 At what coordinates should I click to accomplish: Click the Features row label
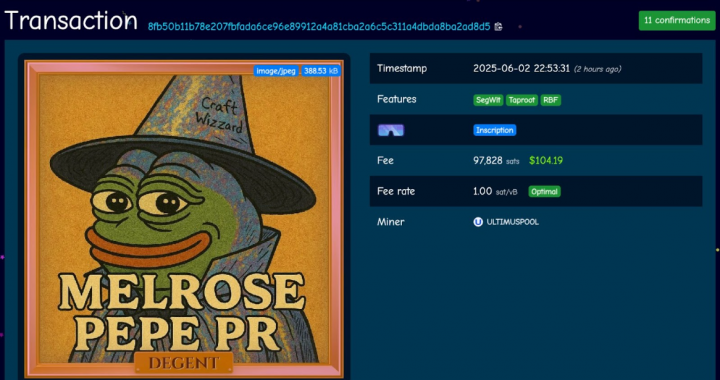pyautogui.click(x=397, y=99)
